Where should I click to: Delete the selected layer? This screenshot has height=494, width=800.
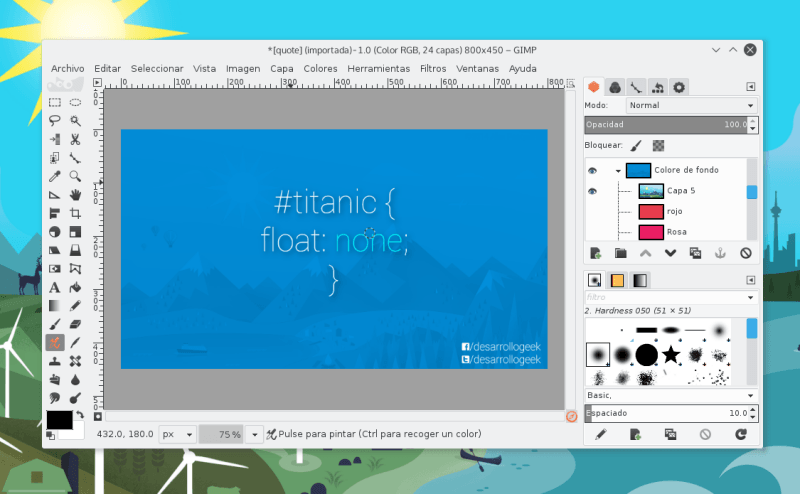745,253
